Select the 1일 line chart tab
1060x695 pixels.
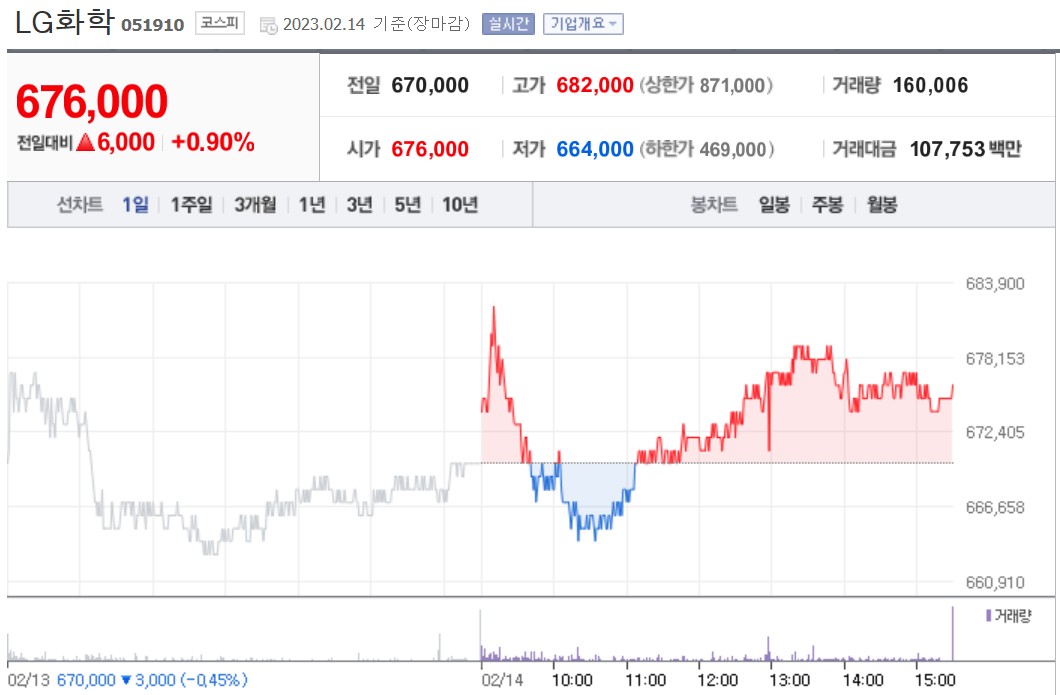(135, 204)
